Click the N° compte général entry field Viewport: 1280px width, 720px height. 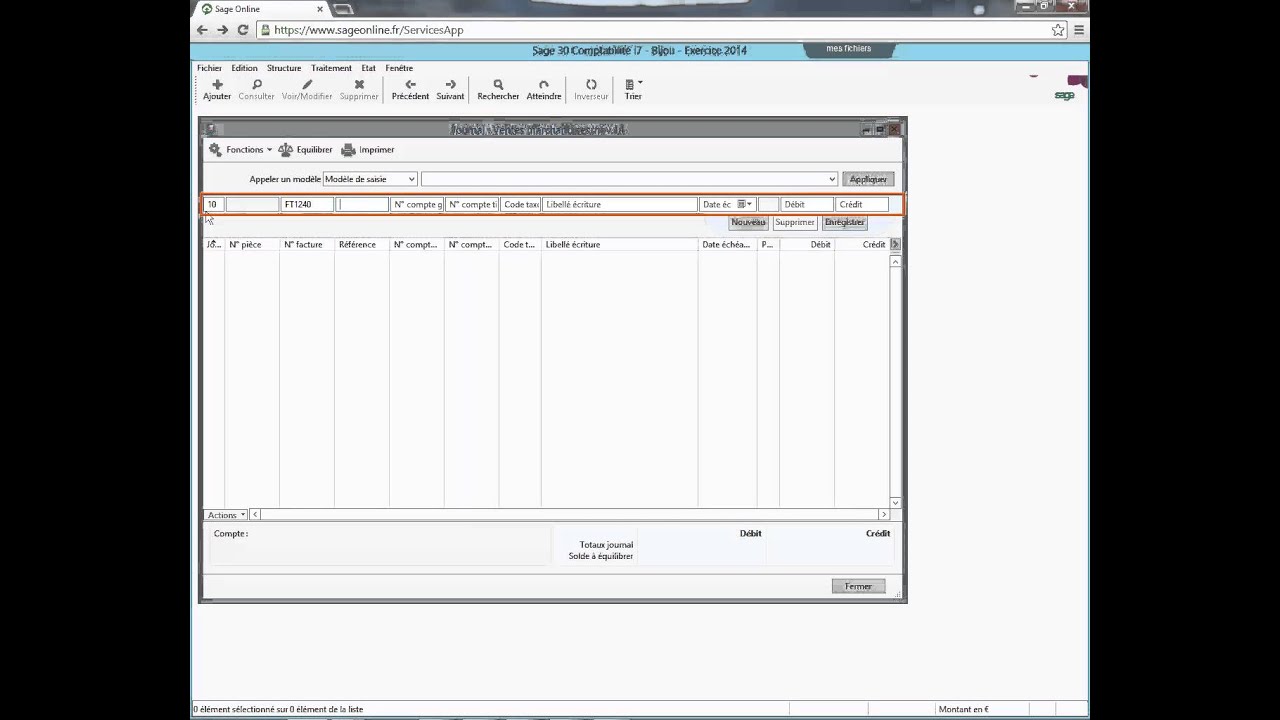(417, 204)
